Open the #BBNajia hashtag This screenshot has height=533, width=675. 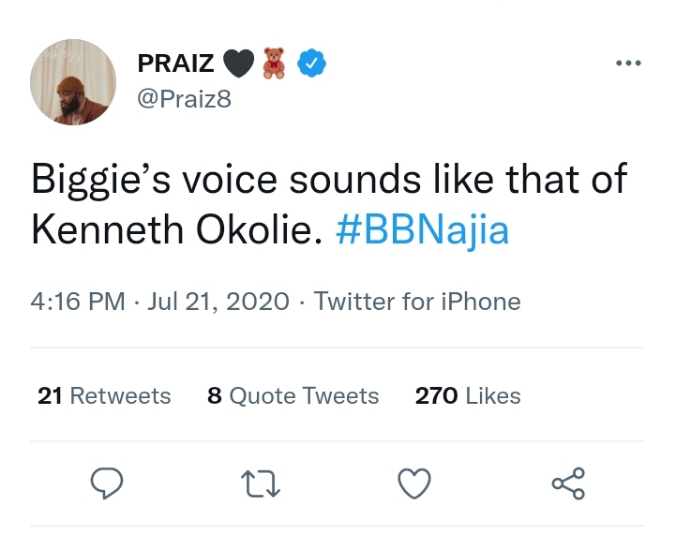tap(422, 229)
